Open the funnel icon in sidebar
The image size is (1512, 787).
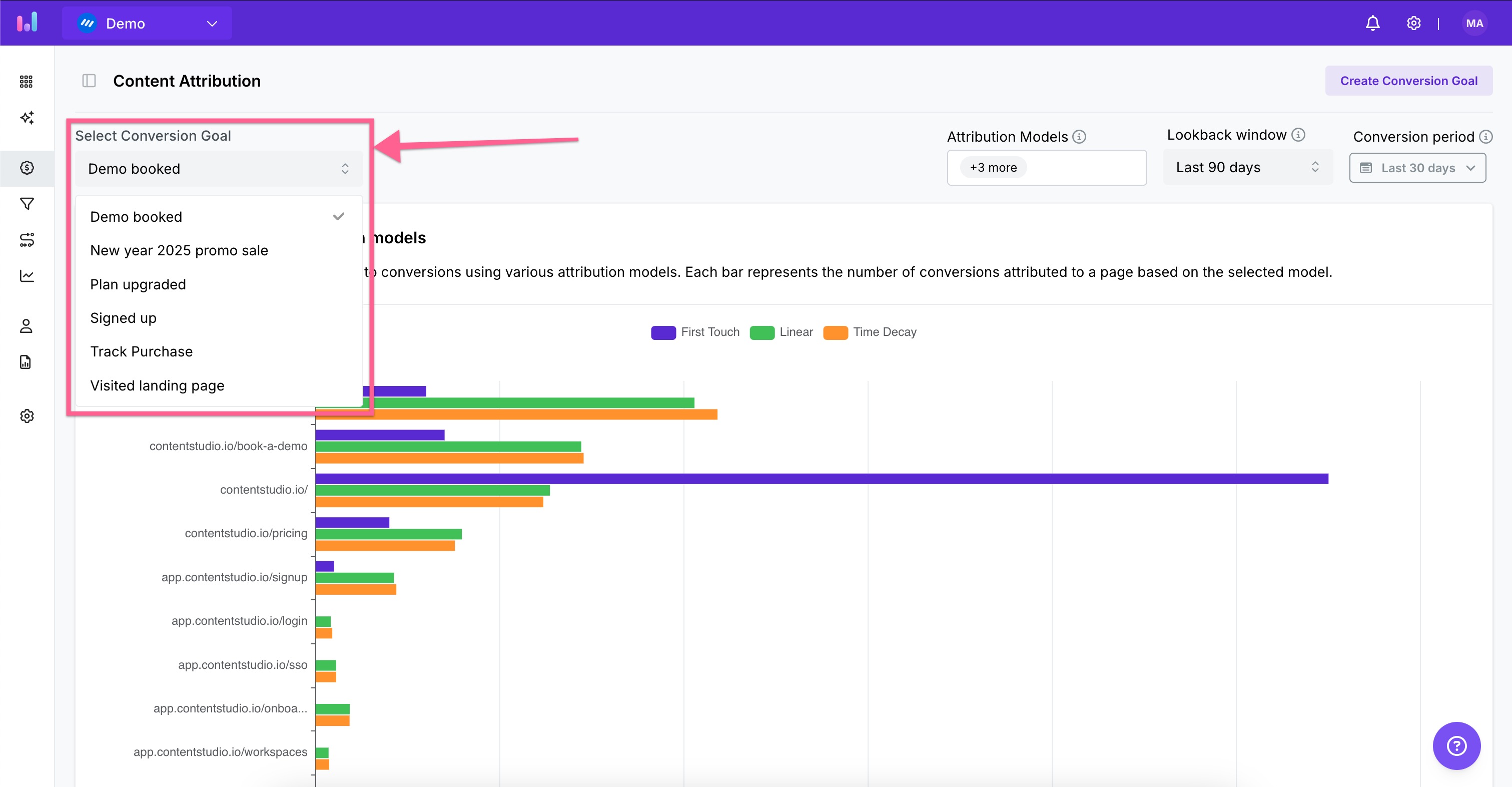point(27,204)
